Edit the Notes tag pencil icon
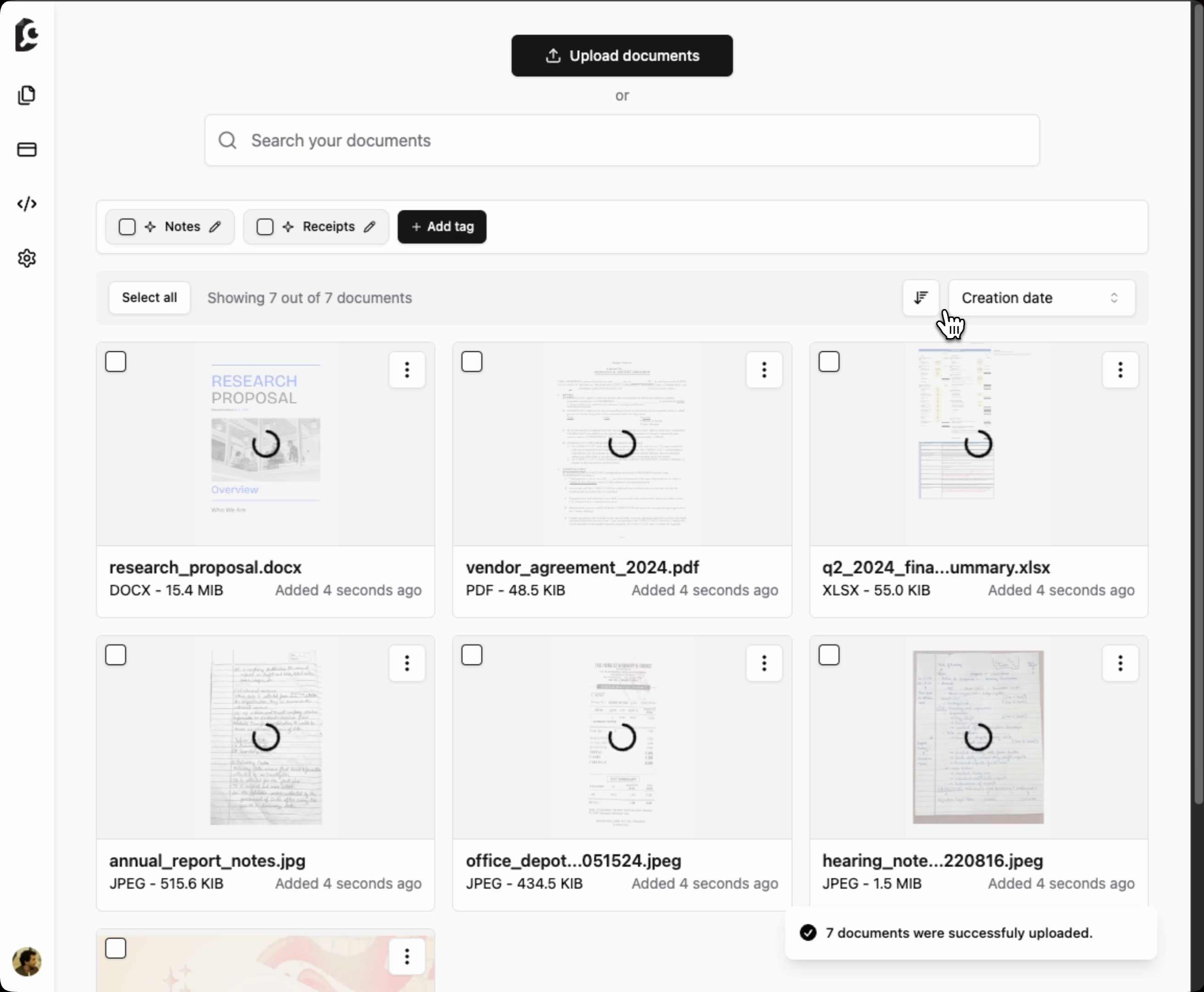Image resolution: width=1204 pixels, height=992 pixels. coord(215,227)
